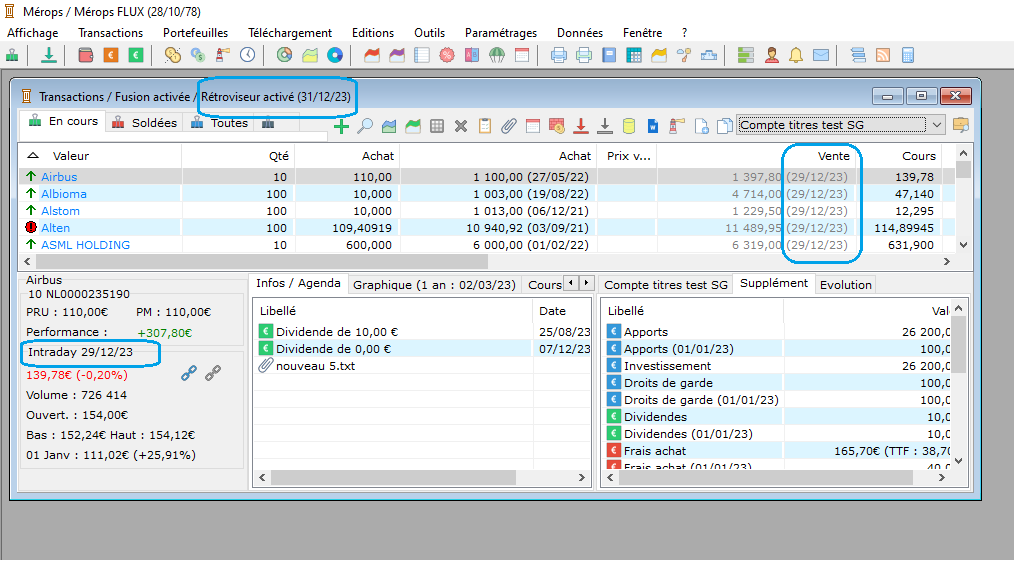The width and height of the screenshot is (1014, 561).
Task: Switch to the Toutes tab
Action: tap(220, 123)
